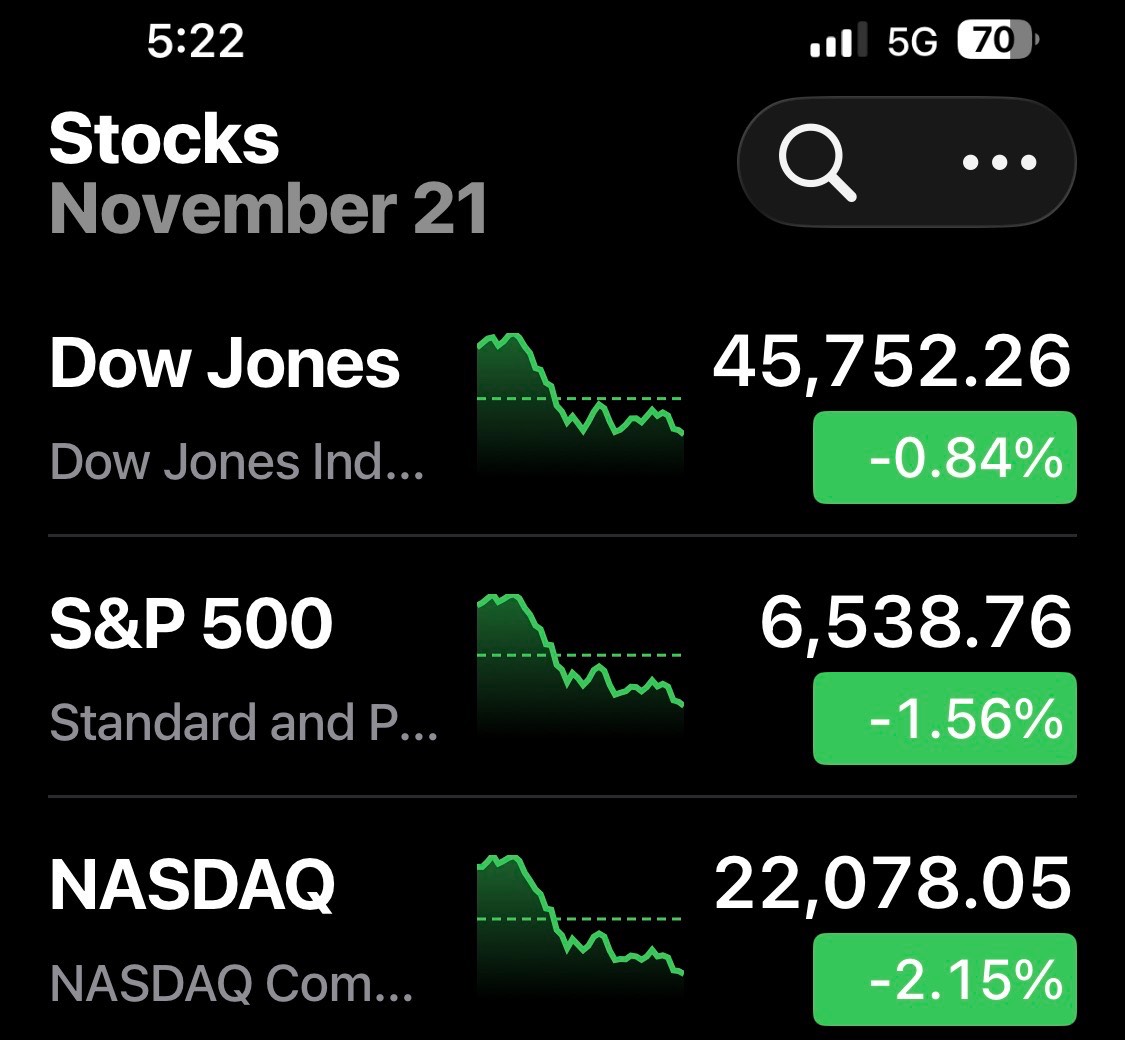Tap the NASDAQ price 22,078.05
The image size is (1125, 1040).
tap(893, 884)
